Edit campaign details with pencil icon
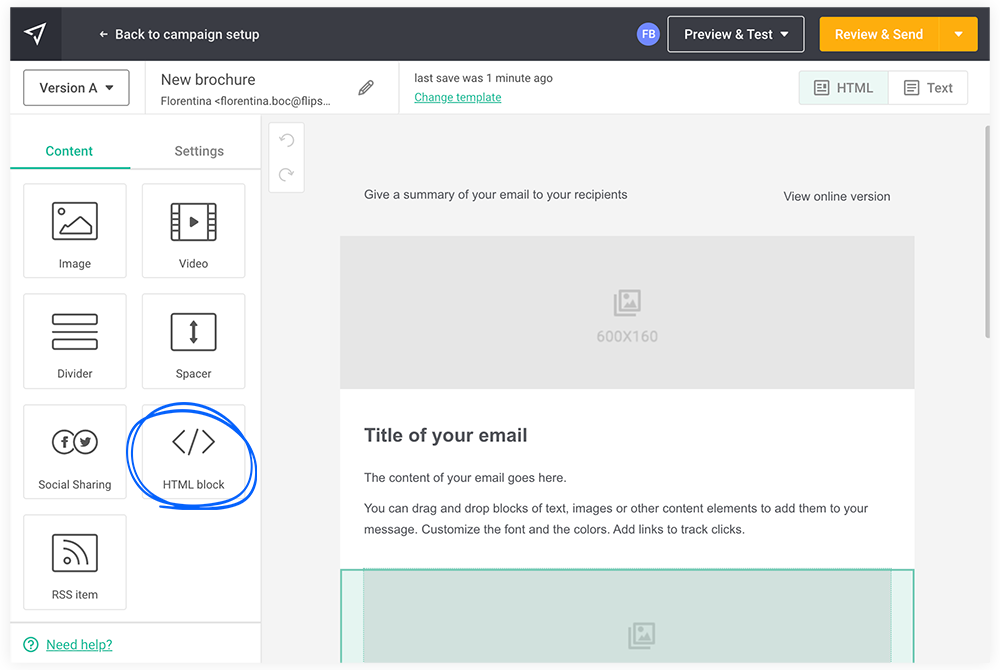Viewport: 1000px width, 670px height. 366,88
